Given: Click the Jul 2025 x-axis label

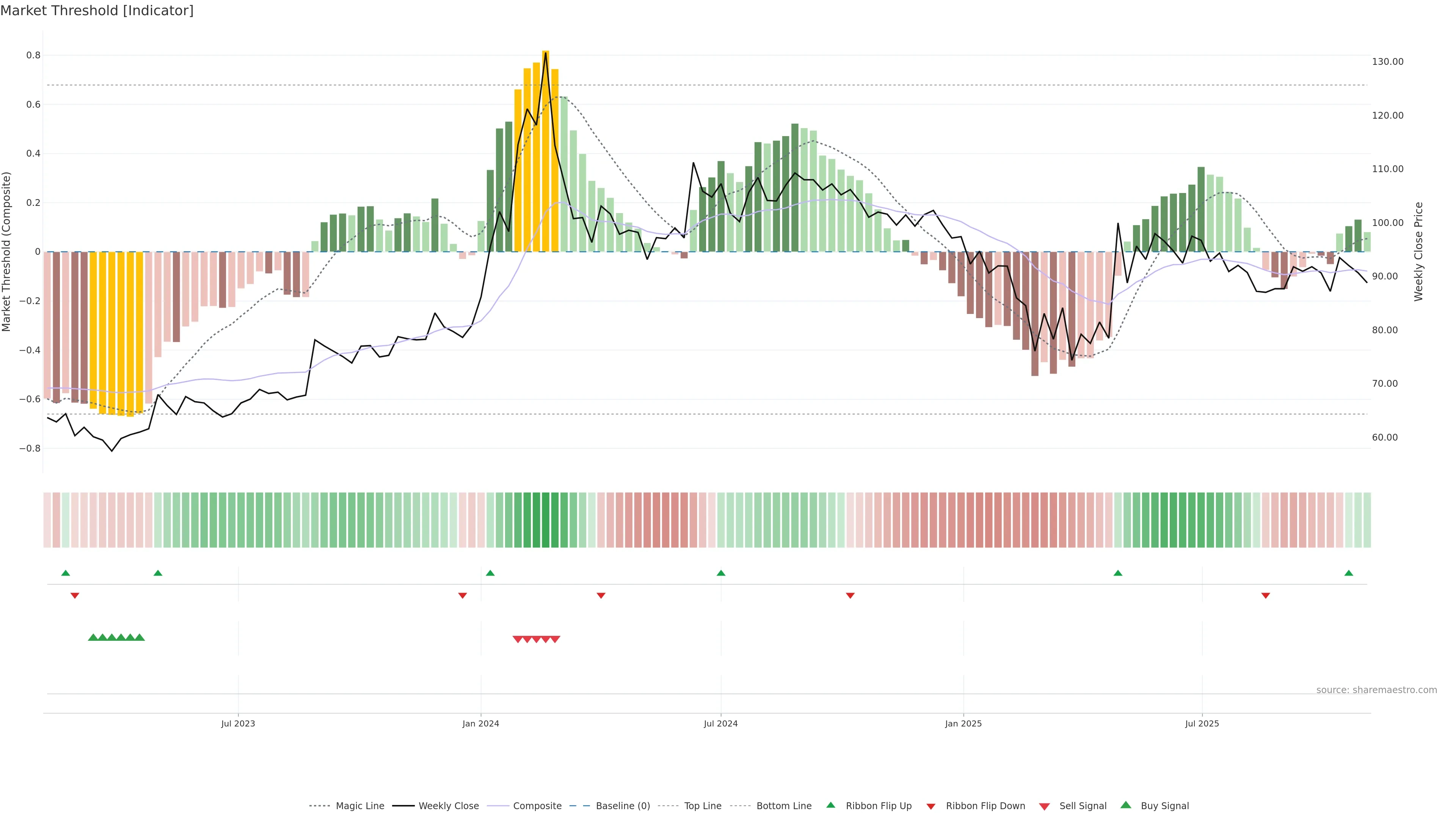Looking at the screenshot, I should [1202, 723].
